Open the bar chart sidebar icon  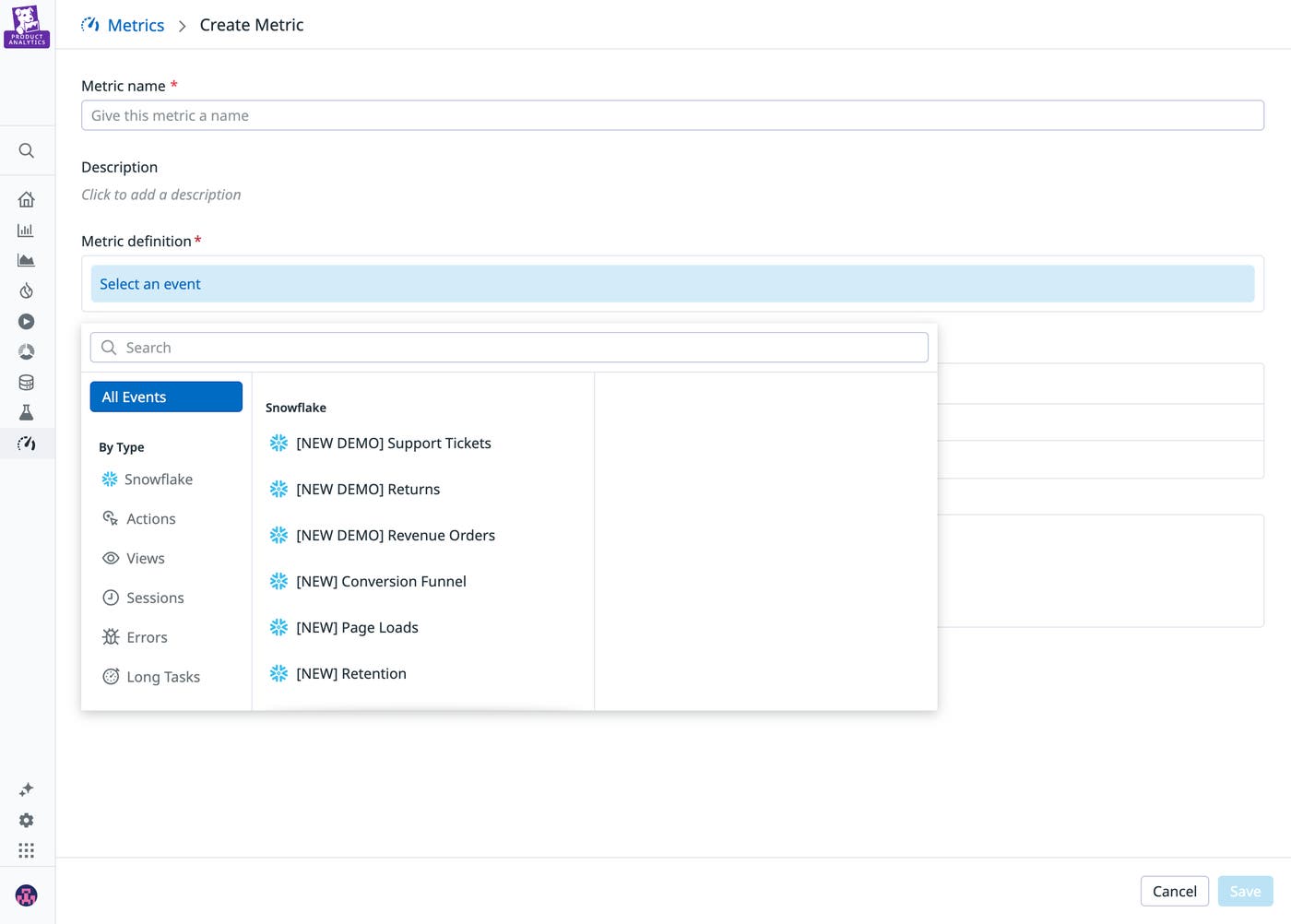(x=27, y=230)
